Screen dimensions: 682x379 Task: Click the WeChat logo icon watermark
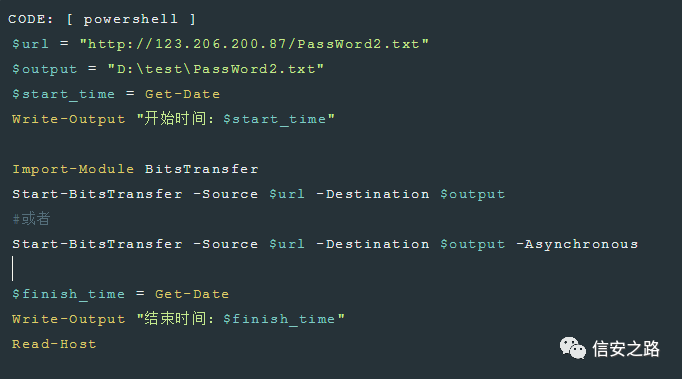(x=572, y=349)
